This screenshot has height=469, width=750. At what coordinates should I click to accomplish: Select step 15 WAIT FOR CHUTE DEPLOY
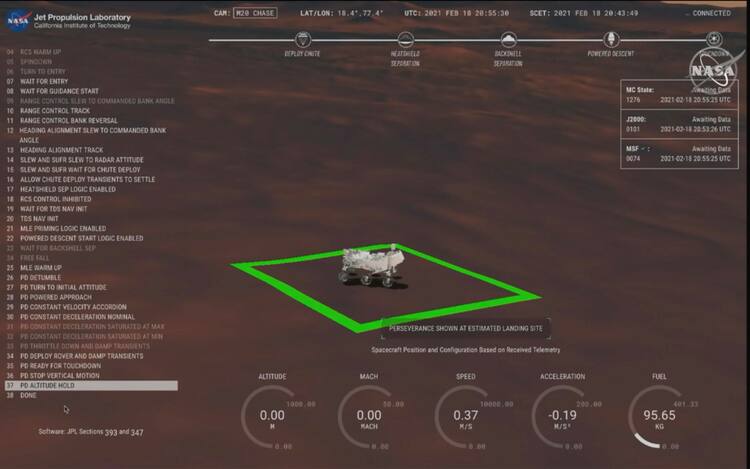tap(73, 170)
